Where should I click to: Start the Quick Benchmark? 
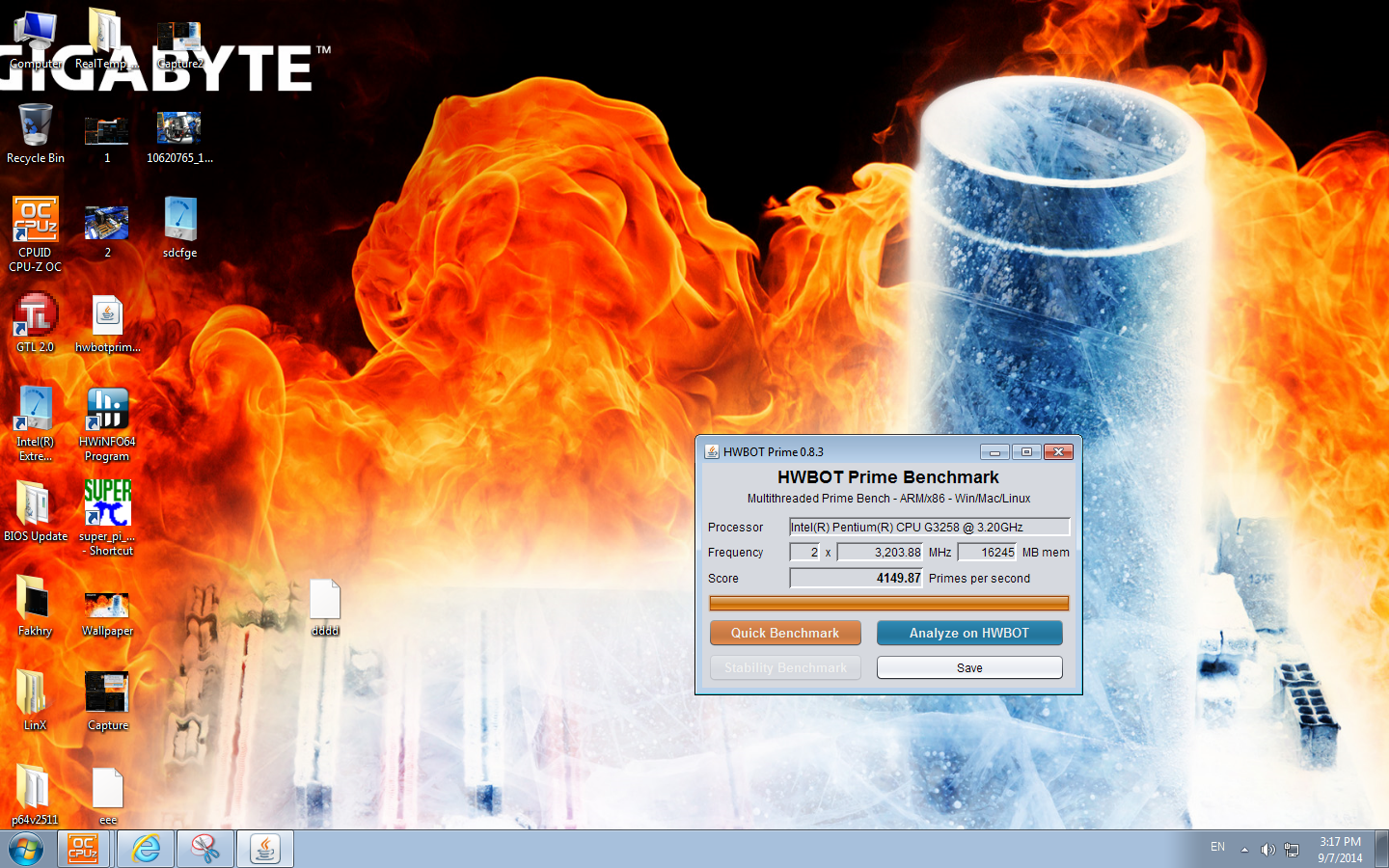click(x=785, y=633)
